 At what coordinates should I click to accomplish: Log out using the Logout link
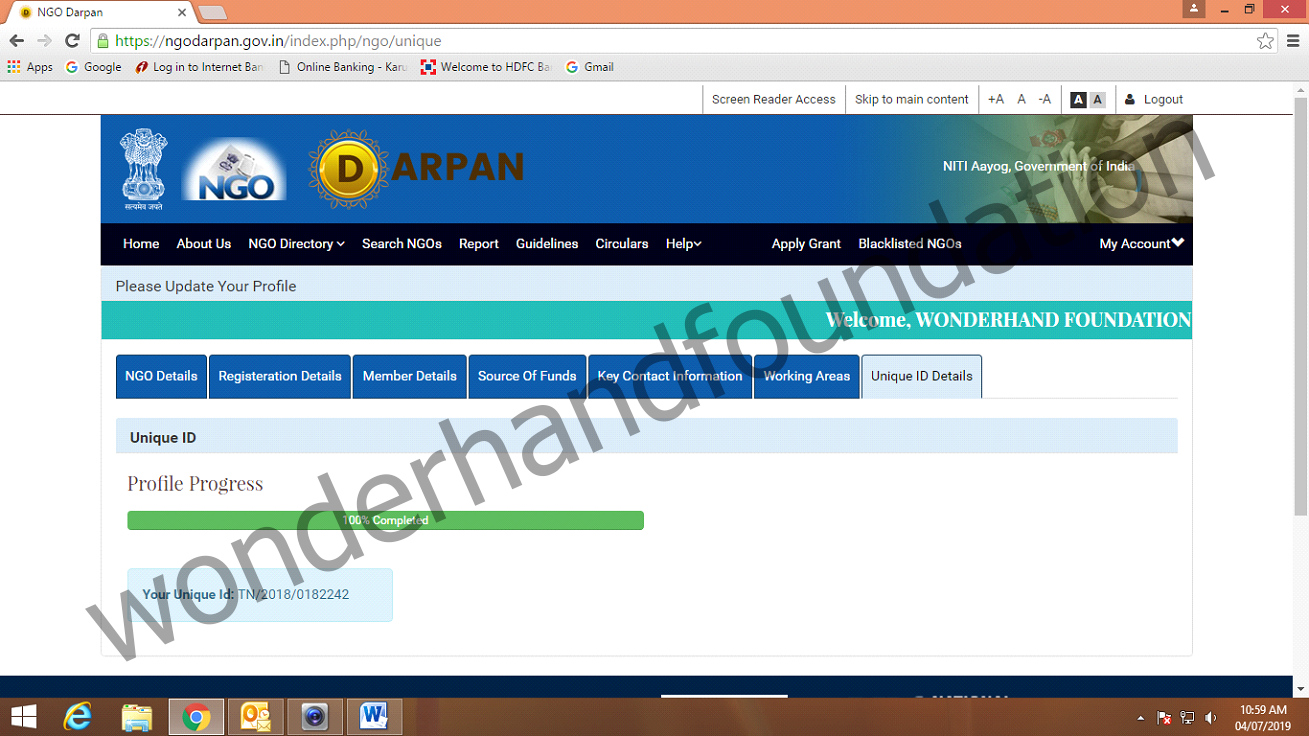(x=1162, y=99)
